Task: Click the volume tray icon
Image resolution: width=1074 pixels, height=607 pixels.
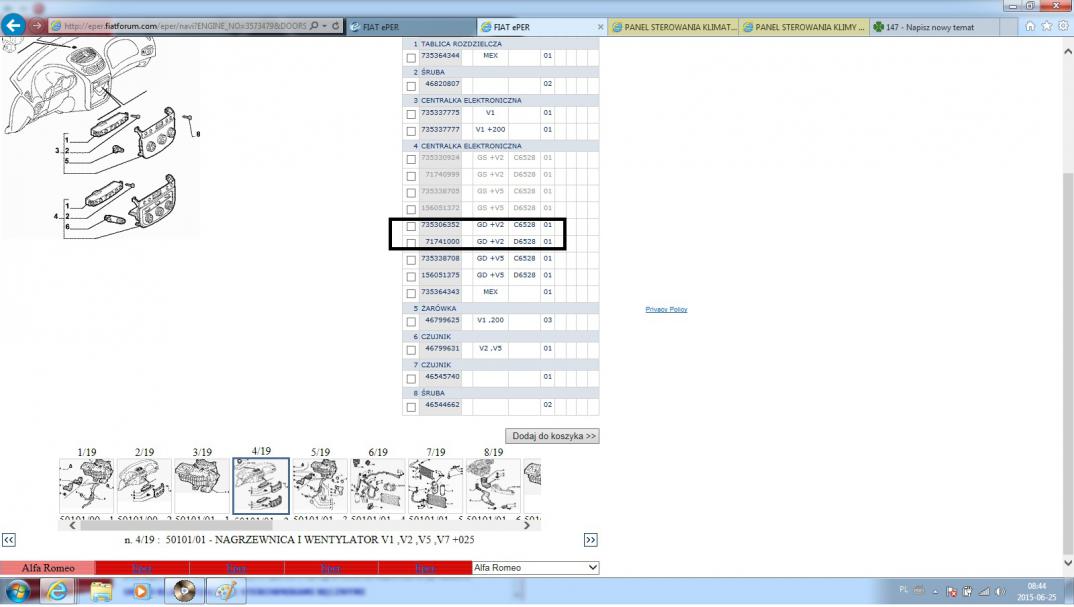Action: [x=1000, y=591]
